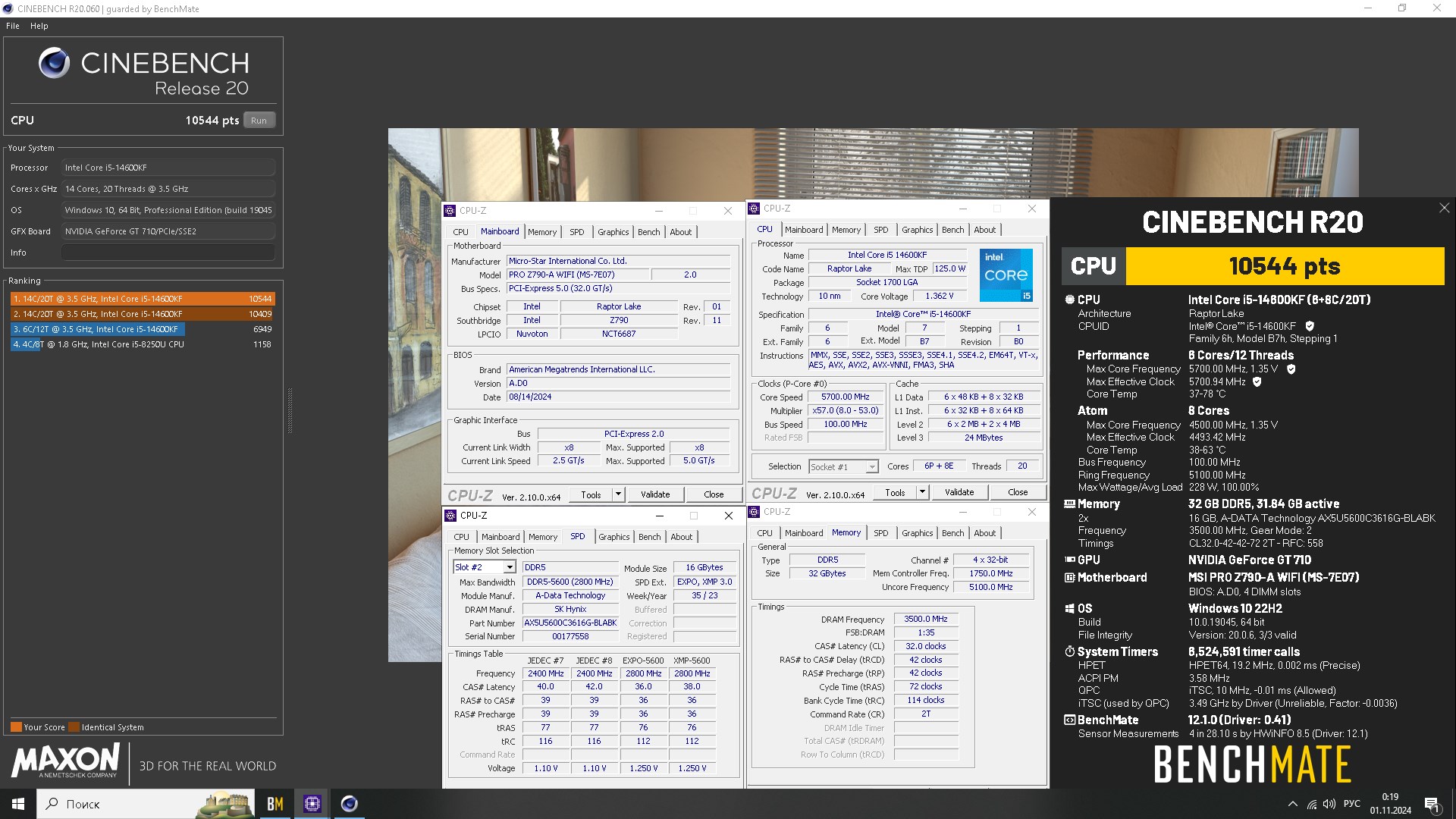Select the 6C/12T ranking entry 6949
1456x819 pixels.
pos(143,329)
